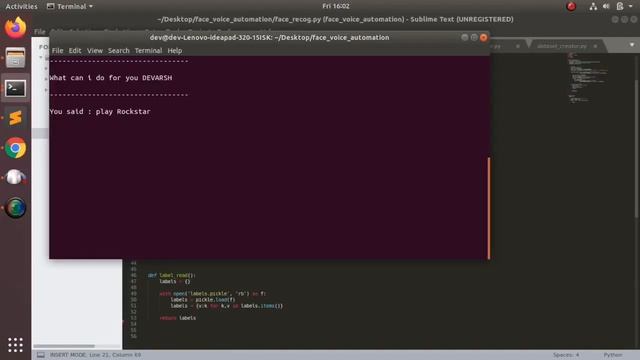The width and height of the screenshot is (640, 360).
Task: Click terminal line 'You said : play Rockstar'
Action: pos(100,111)
